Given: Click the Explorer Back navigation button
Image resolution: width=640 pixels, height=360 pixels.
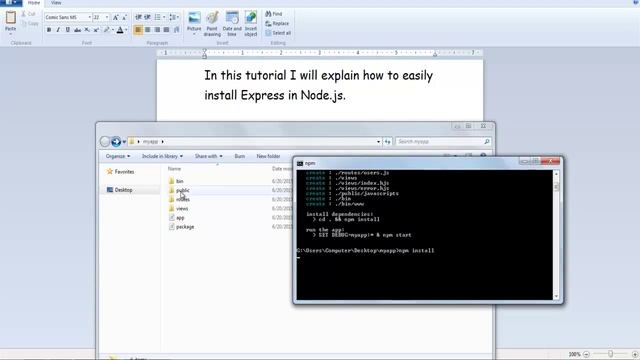Looking at the screenshot, I should (105, 142).
